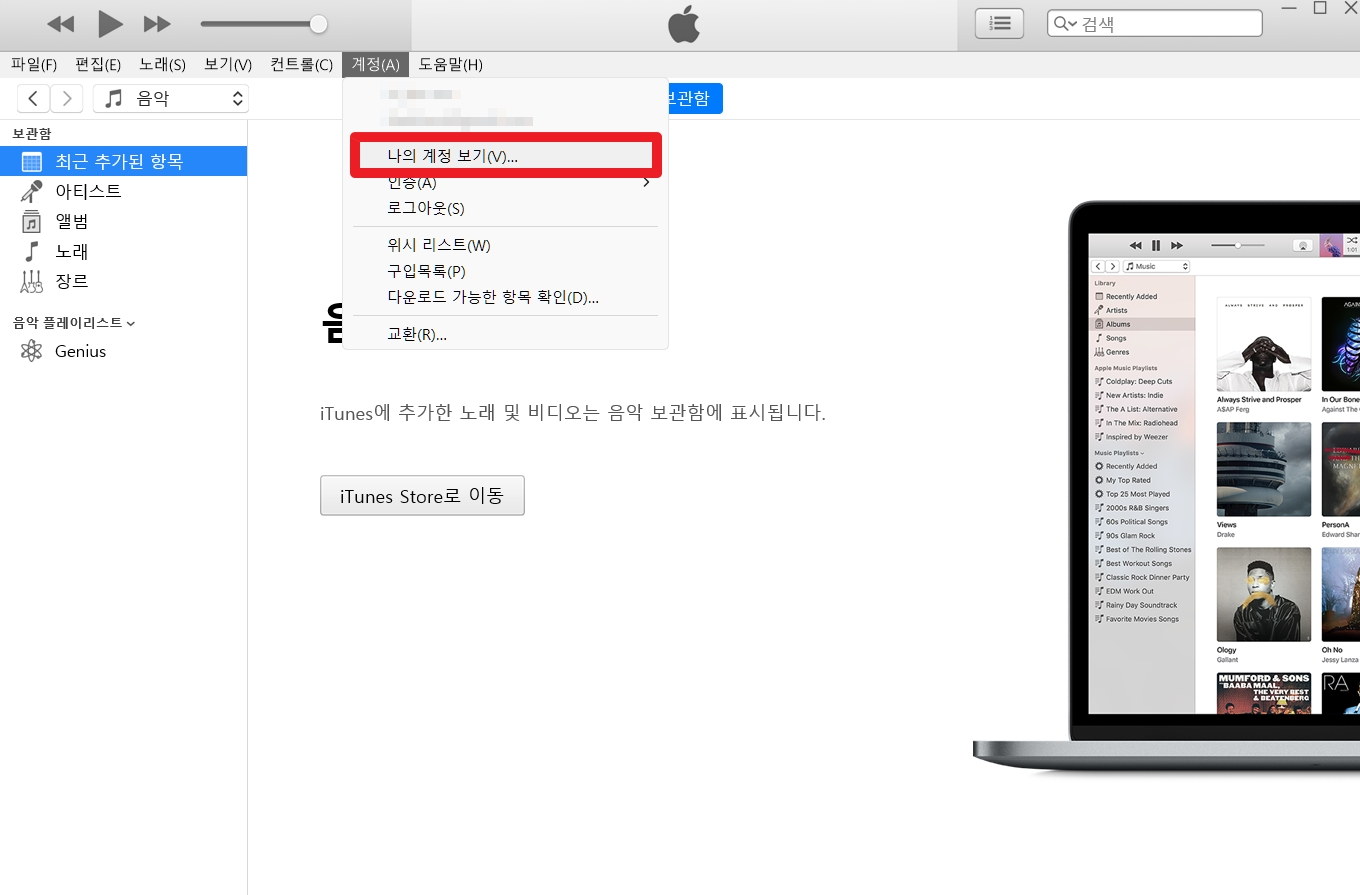This screenshot has height=895, width=1360.
Task: Select 교환(R)... menu entry
Action: pyautogui.click(x=506, y=334)
